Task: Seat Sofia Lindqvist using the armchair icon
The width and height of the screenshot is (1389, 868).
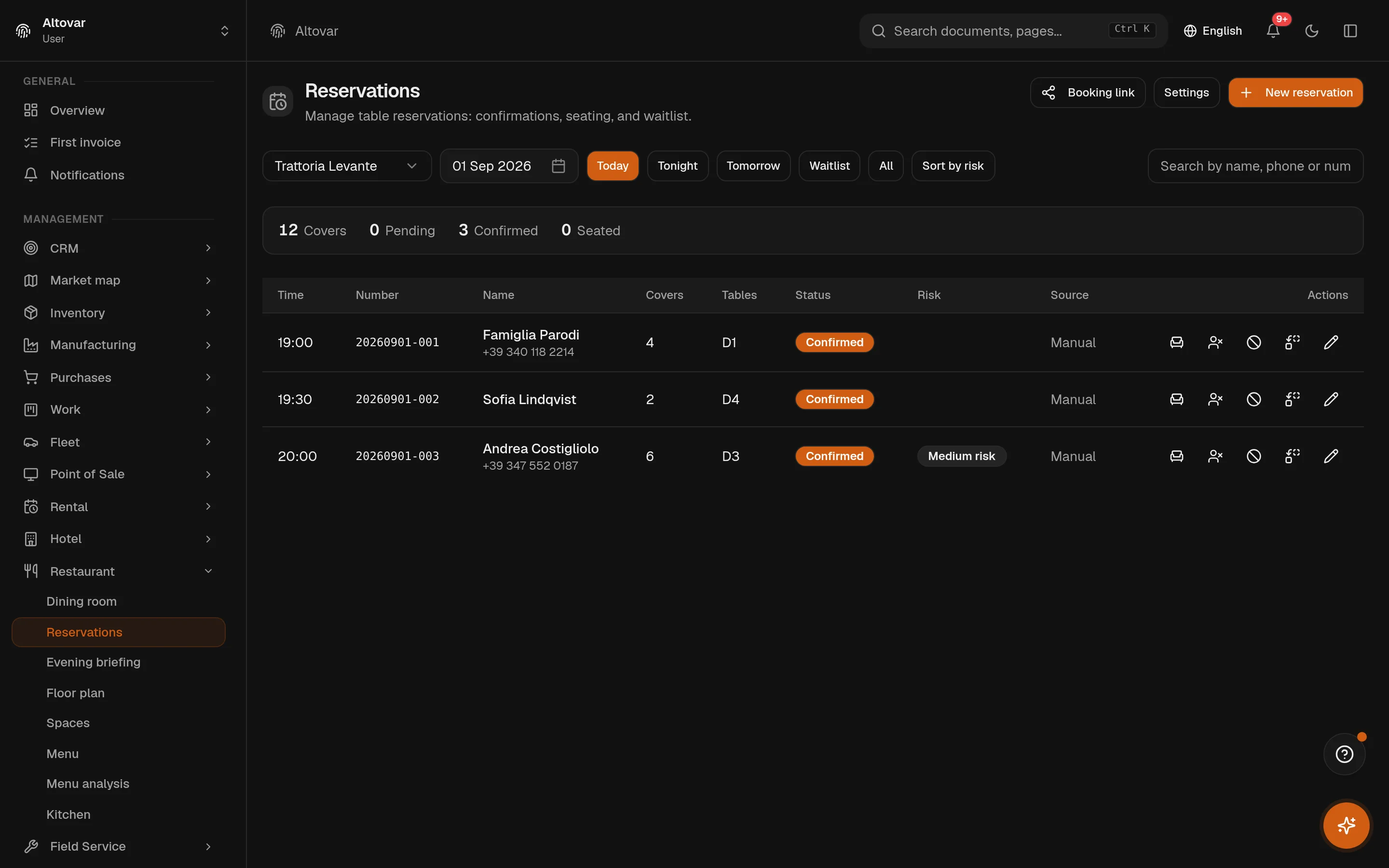Action: click(1177, 399)
